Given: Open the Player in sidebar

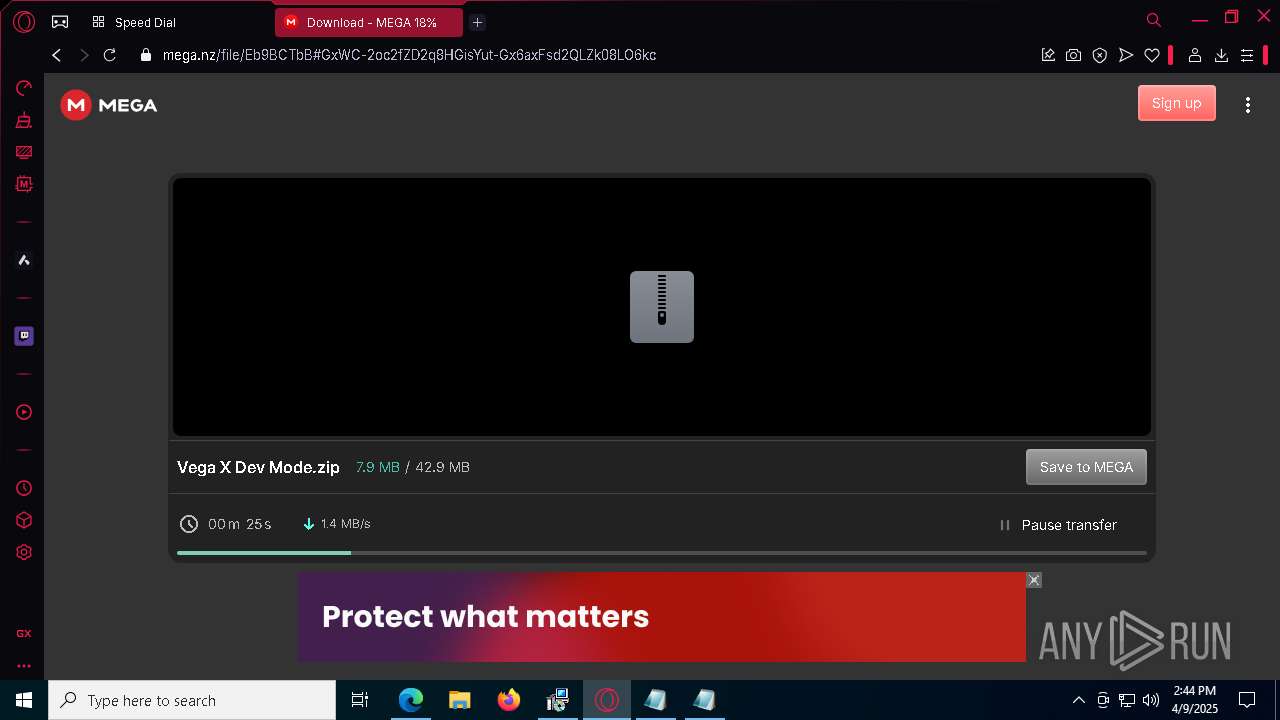Looking at the screenshot, I should 24,412.
